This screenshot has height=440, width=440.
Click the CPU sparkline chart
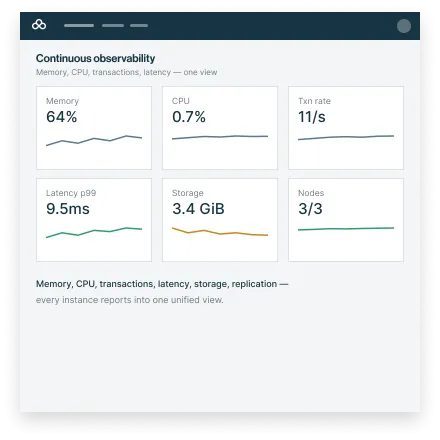(220, 137)
